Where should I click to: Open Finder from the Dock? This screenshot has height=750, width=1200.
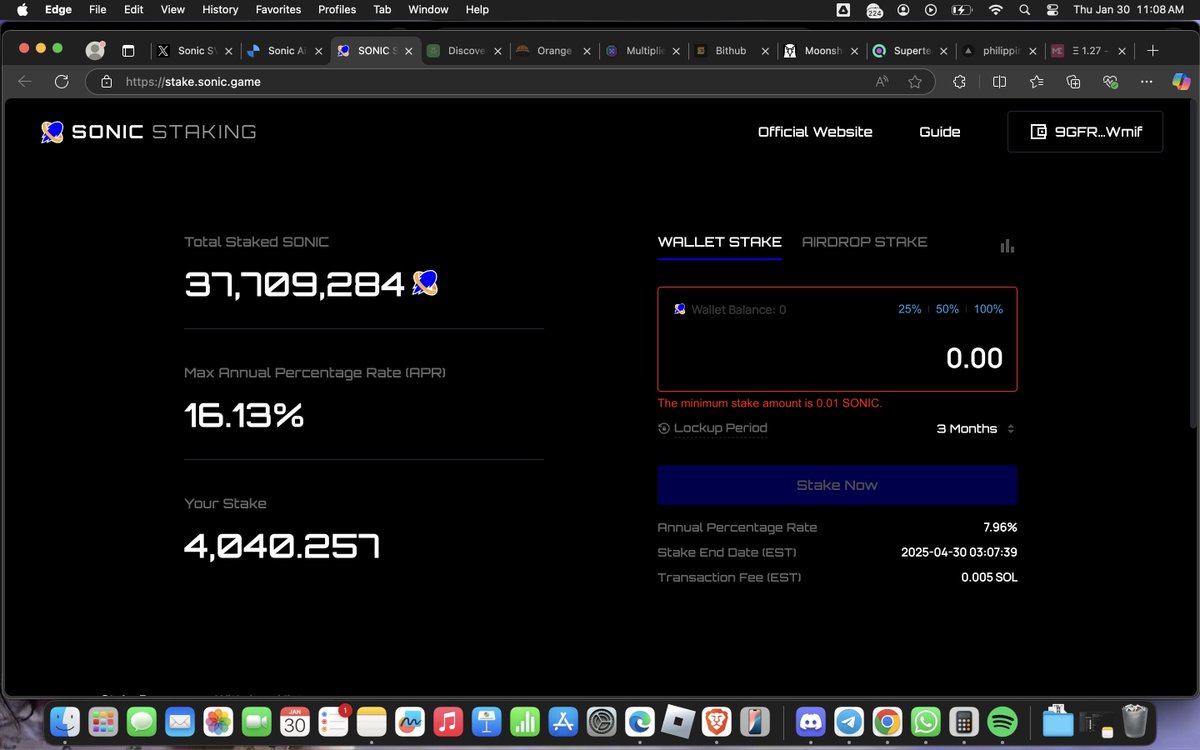66,720
